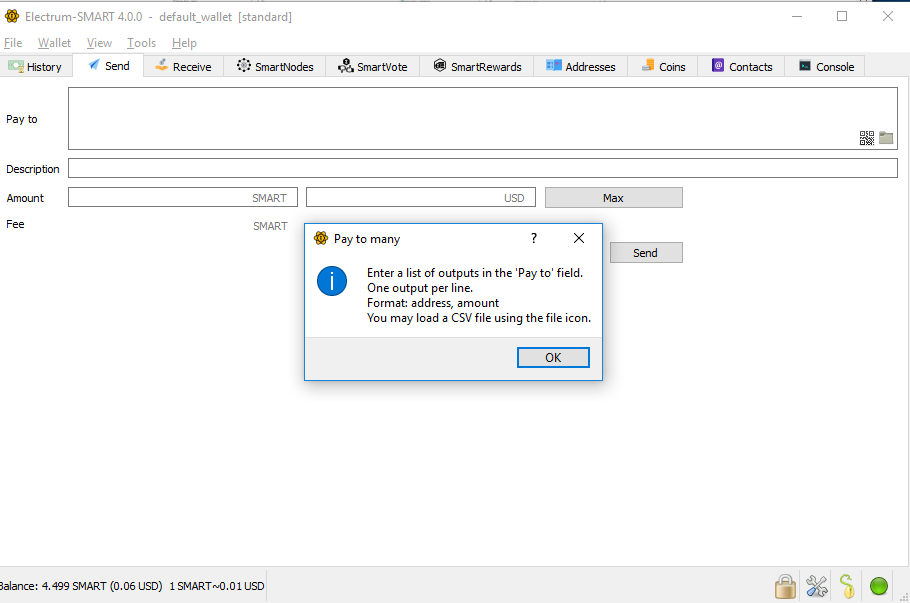Confirm the dialog with OK

click(x=553, y=358)
